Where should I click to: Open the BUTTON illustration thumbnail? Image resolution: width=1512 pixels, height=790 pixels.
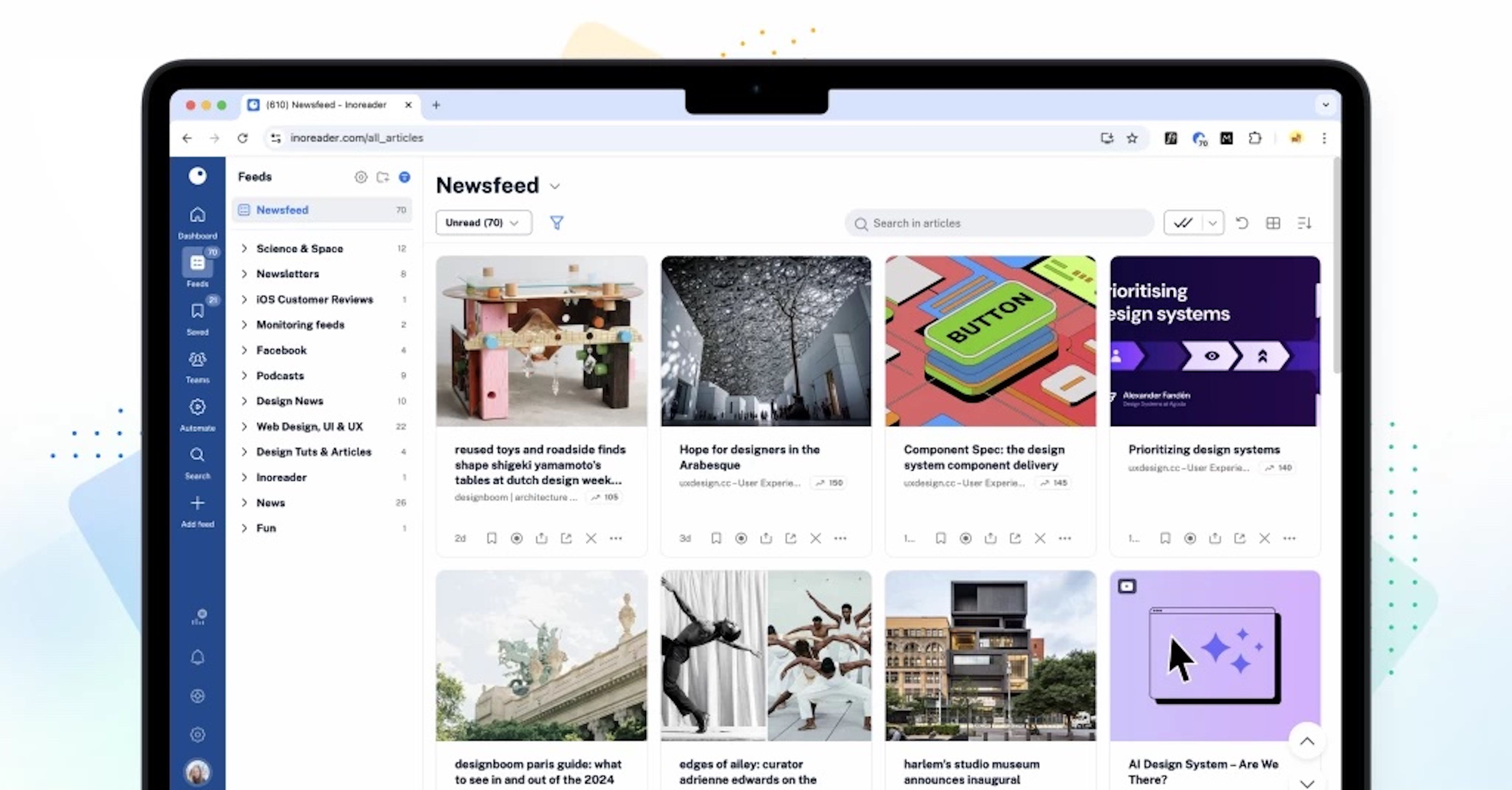pos(990,341)
